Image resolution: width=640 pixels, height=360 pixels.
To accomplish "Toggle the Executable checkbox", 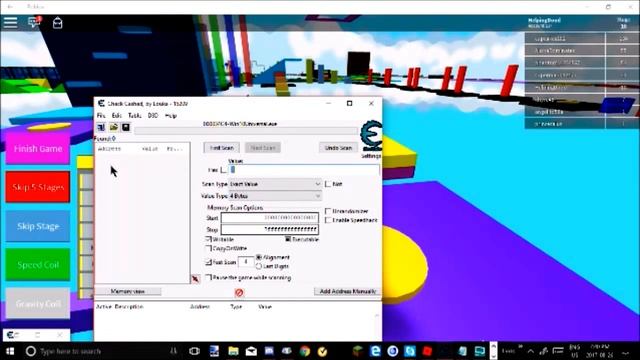I will 288,239.
